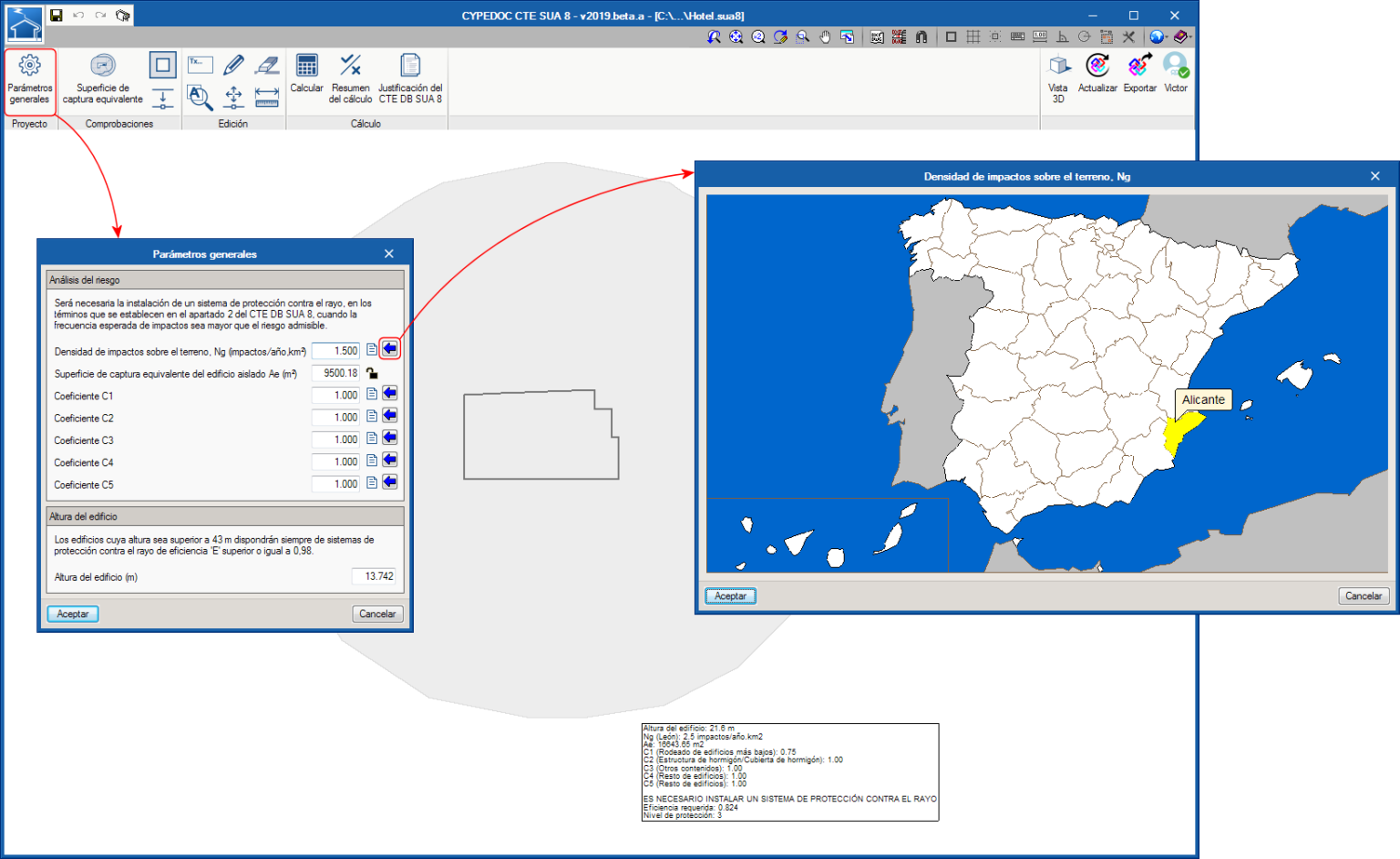
Task: Open the Victor user account
Action: tap(1176, 74)
